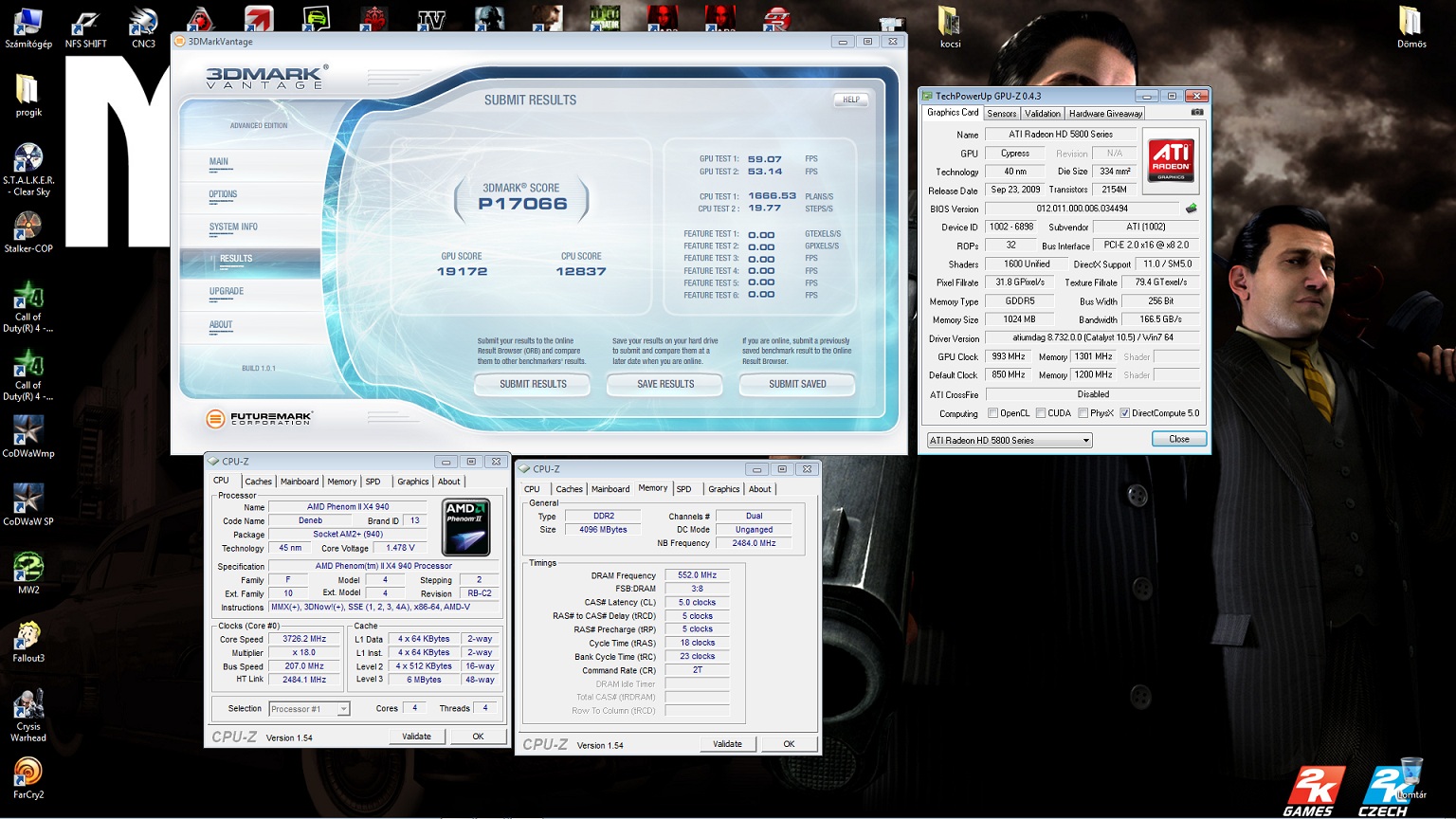Open the Mainboard tab in the CPU-Z window showing processor details

[300, 482]
